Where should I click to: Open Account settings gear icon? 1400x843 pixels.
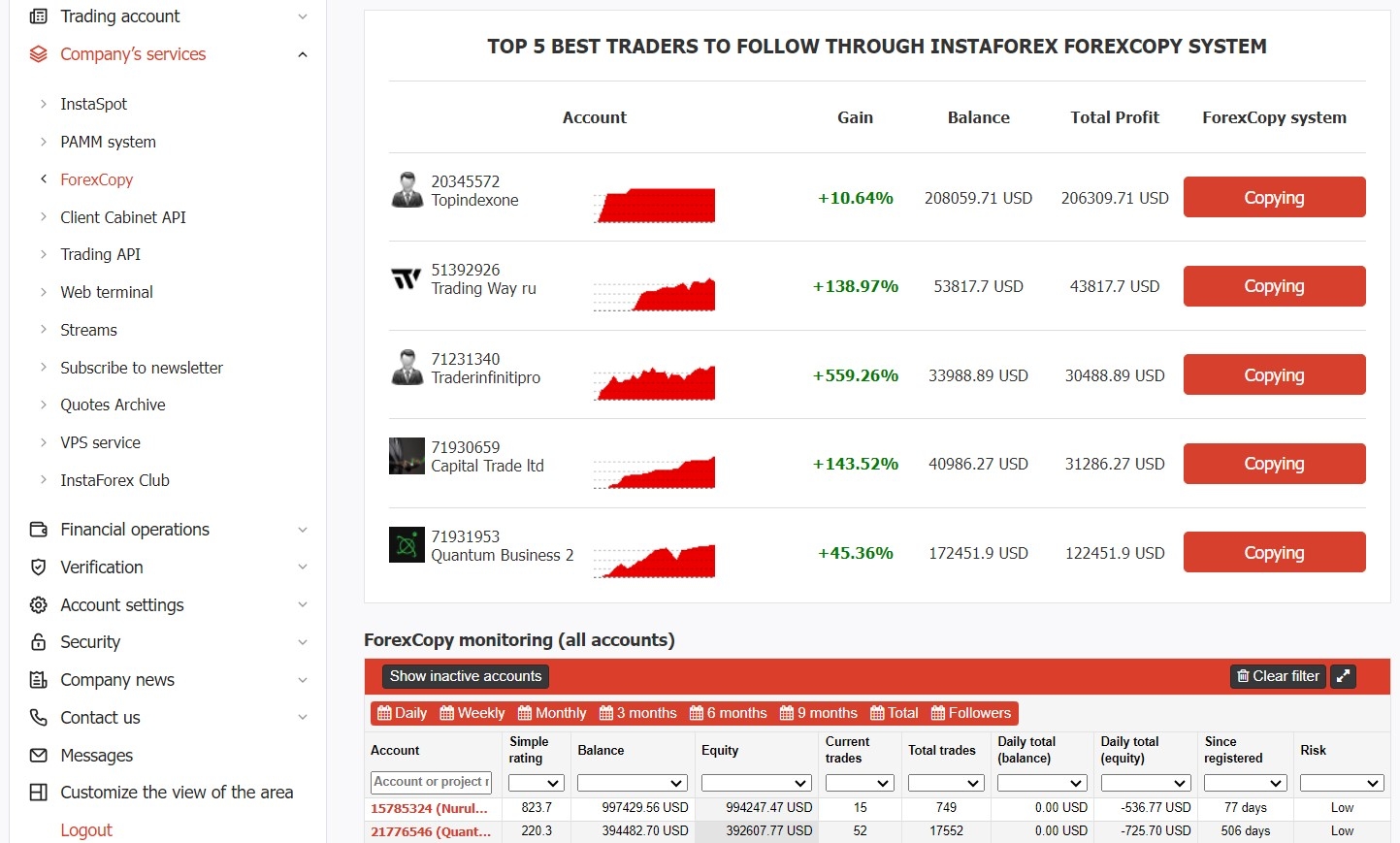(37, 604)
